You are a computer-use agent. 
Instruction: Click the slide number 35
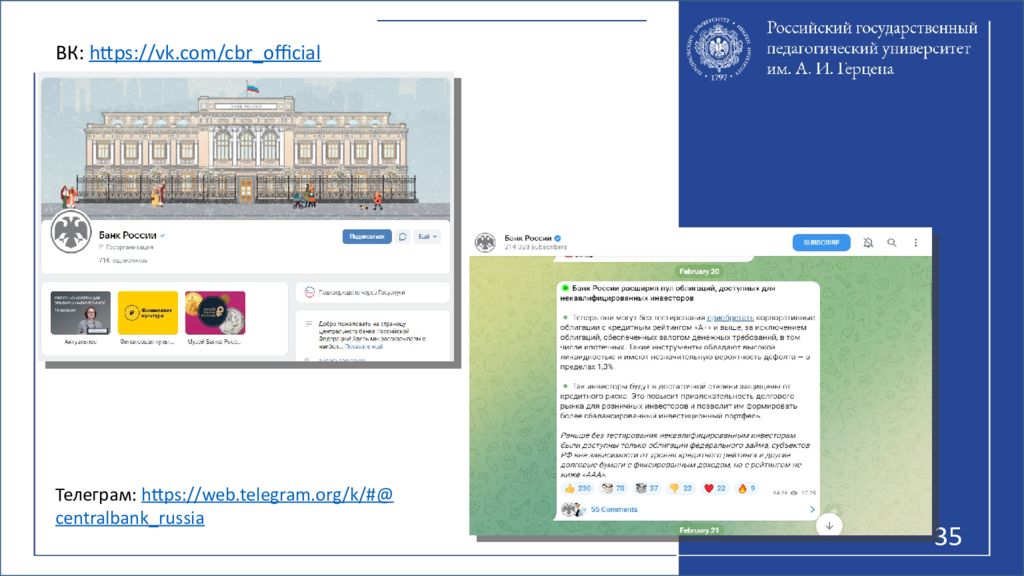pos(949,537)
